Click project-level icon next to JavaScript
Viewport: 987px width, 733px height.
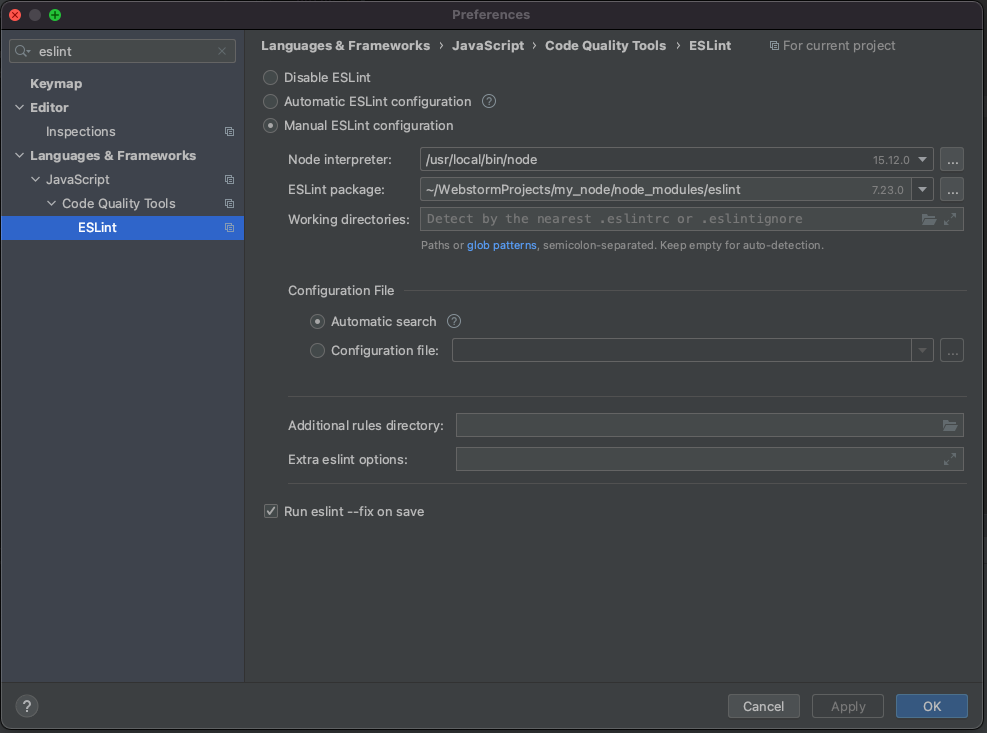click(229, 179)
